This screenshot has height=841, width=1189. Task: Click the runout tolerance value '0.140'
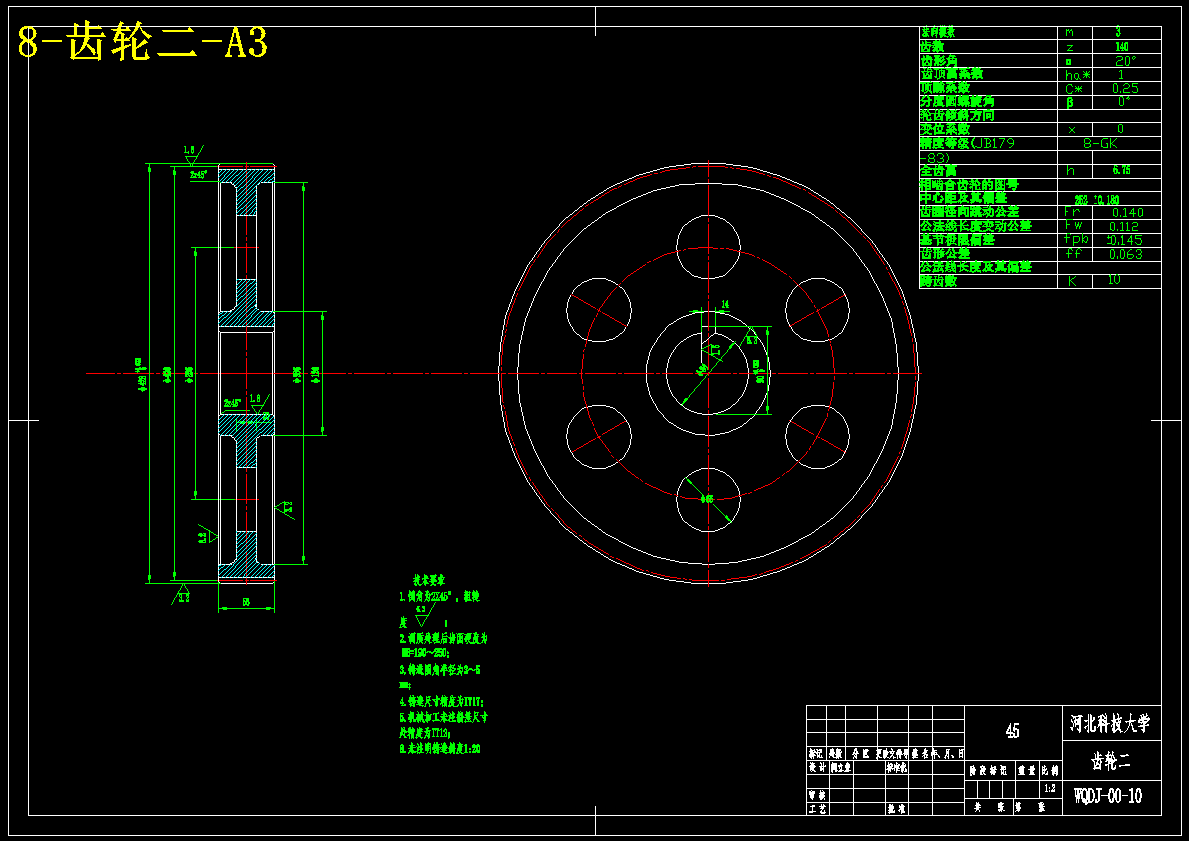(x=1126, y=212)
